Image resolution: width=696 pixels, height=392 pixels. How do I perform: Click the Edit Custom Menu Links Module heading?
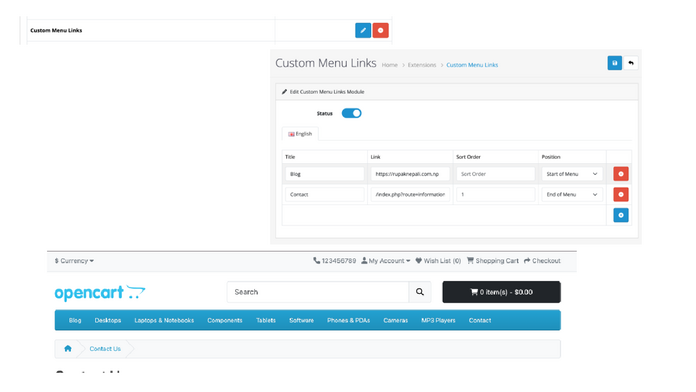coord(327,92)
